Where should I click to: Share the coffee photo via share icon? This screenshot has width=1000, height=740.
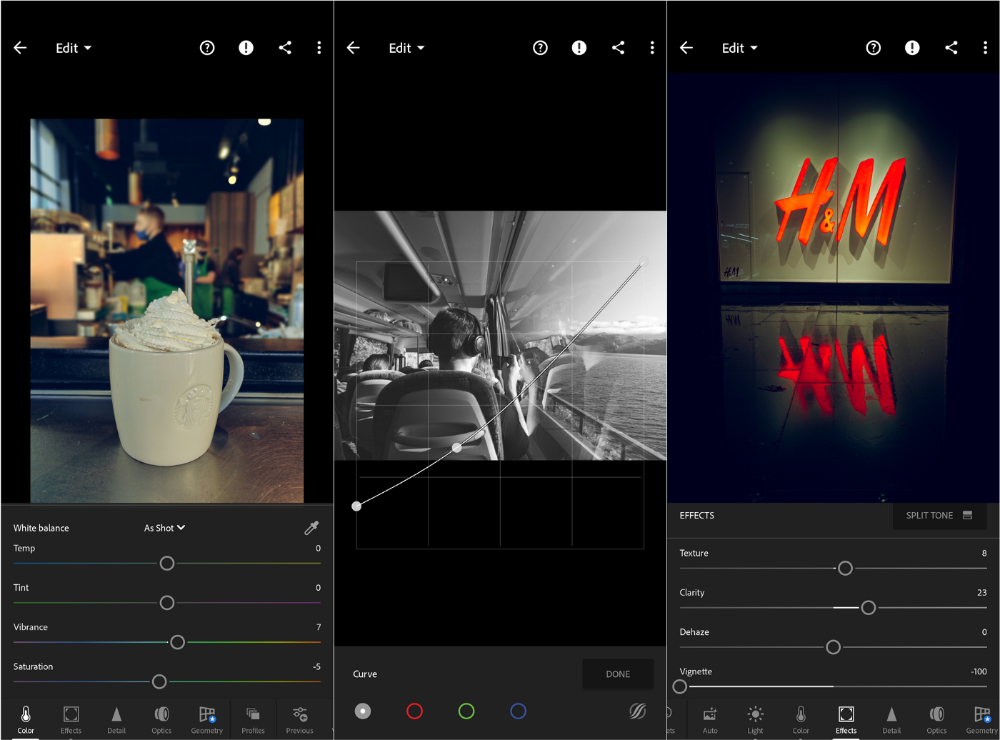pos(285,48)
